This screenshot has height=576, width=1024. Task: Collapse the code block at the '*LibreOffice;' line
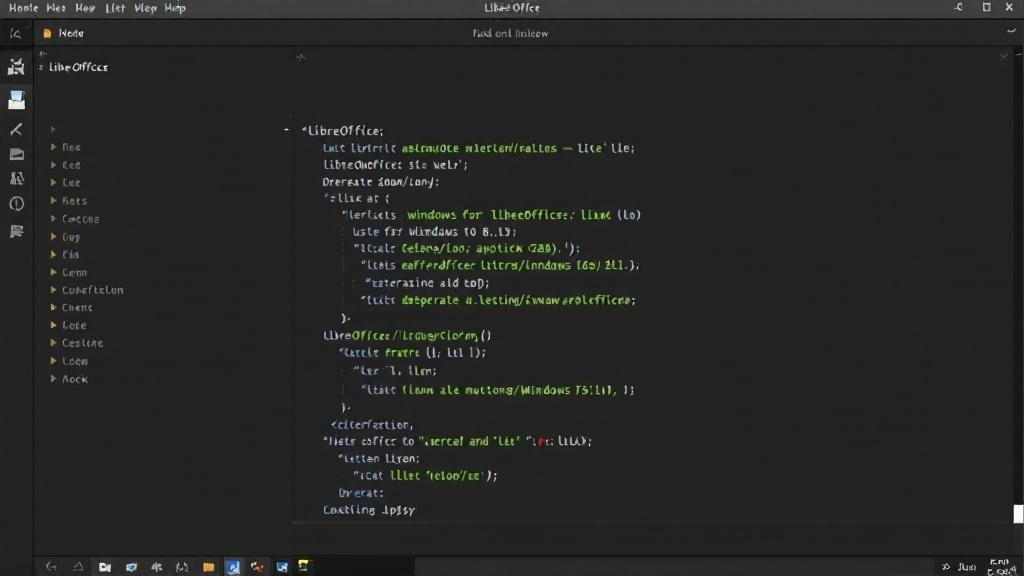point(287,130)
